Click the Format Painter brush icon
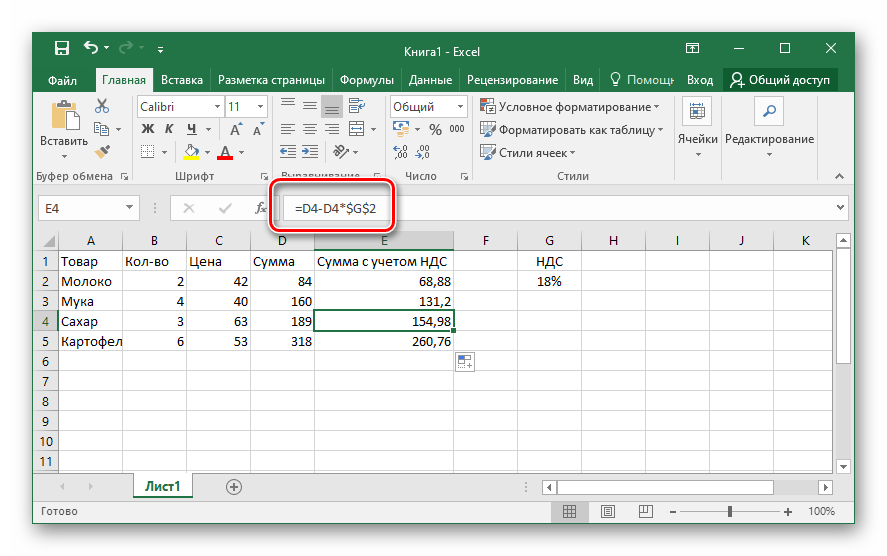Screen dimensions: 887x556 point(102,151)
